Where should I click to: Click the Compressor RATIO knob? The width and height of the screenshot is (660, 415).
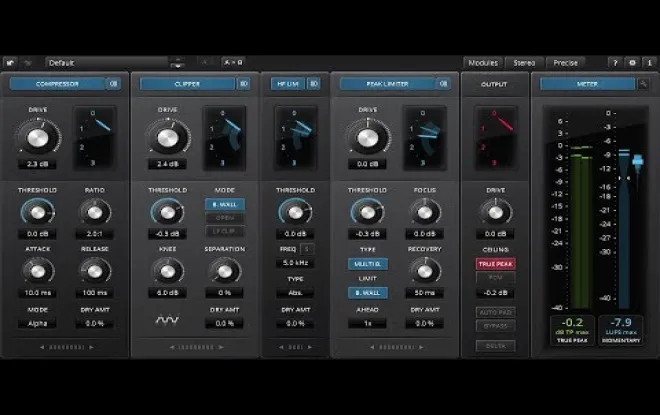(x=95, y=213)
